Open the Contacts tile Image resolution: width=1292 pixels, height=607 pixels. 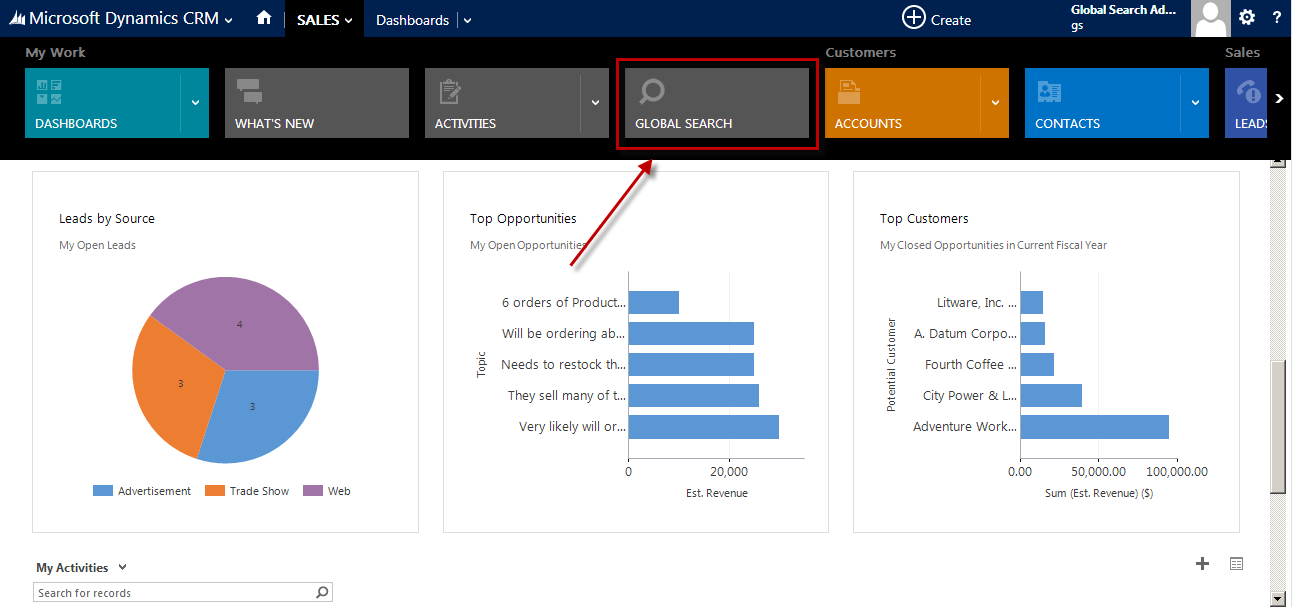[1102, 103]
